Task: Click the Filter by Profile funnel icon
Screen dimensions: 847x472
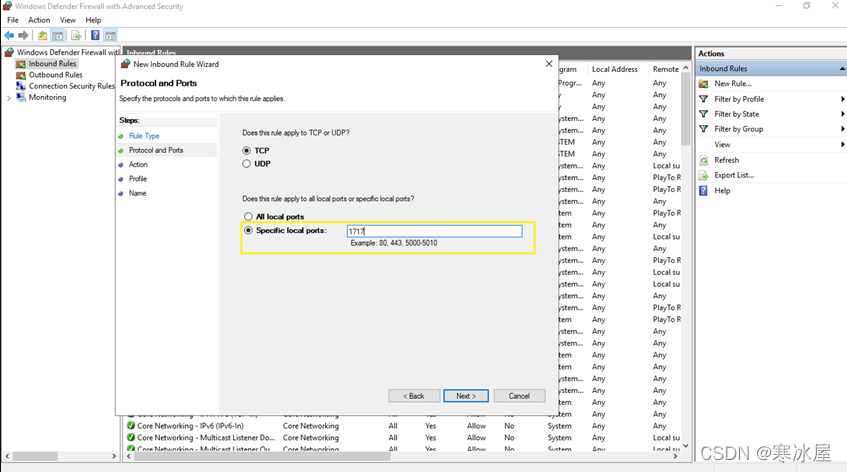Action: [704, 99]
